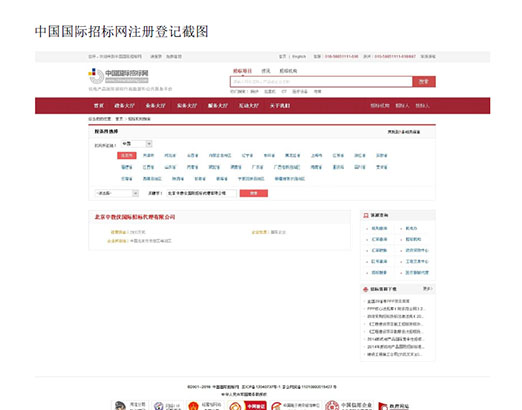522x410 pixels.
Task: Open the 关于我们 navigation menu item
Action: point(280,106)
